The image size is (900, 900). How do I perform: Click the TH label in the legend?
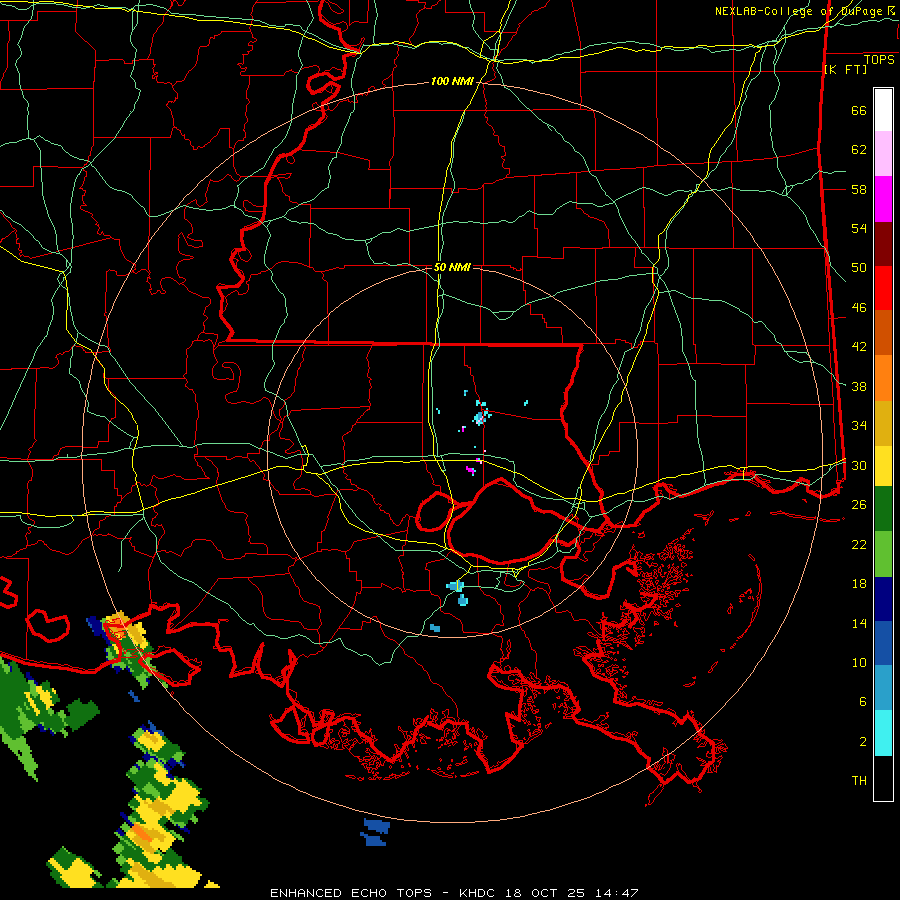859,781
